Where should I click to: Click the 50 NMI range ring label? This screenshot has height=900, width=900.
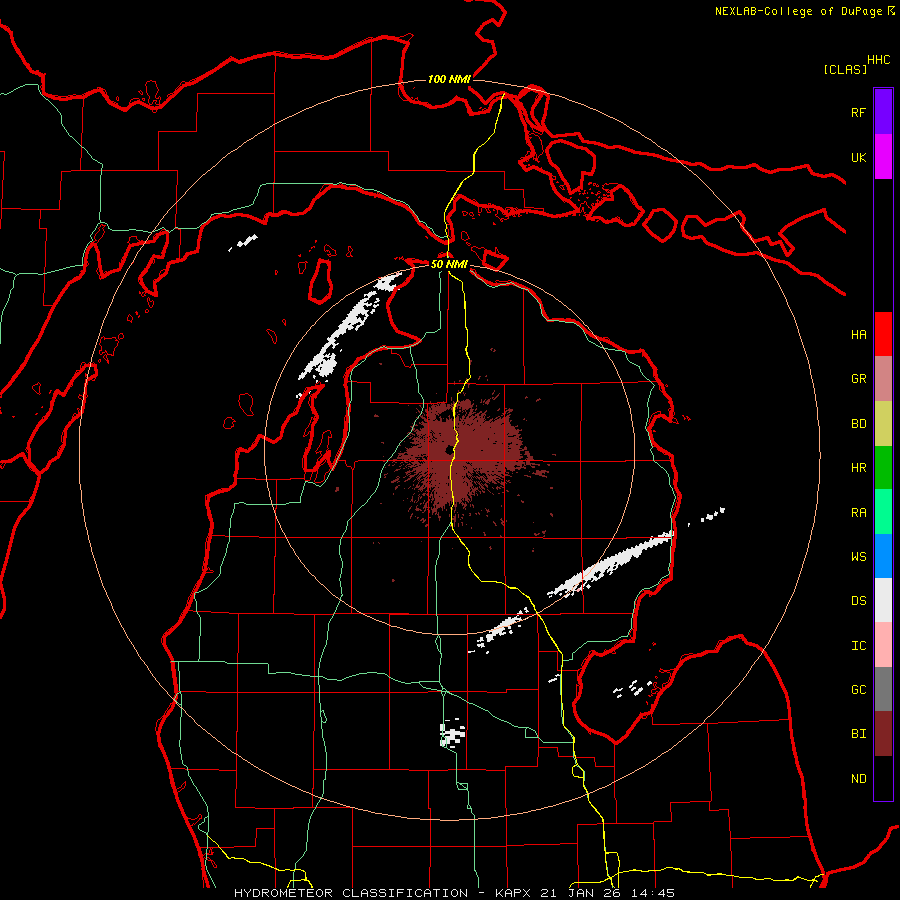pos(449,264)
